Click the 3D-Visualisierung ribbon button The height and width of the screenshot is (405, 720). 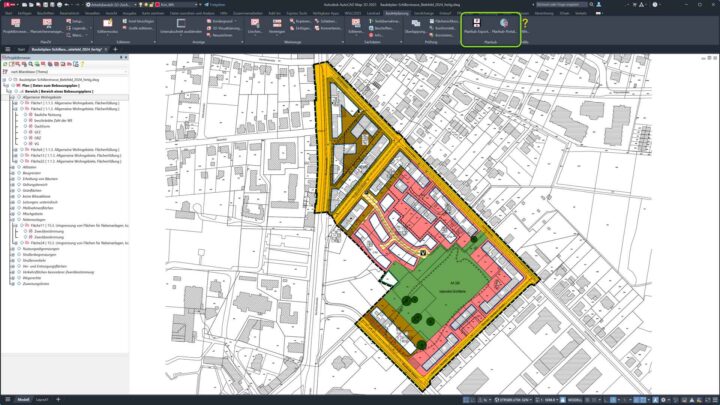tap(224, 28)
